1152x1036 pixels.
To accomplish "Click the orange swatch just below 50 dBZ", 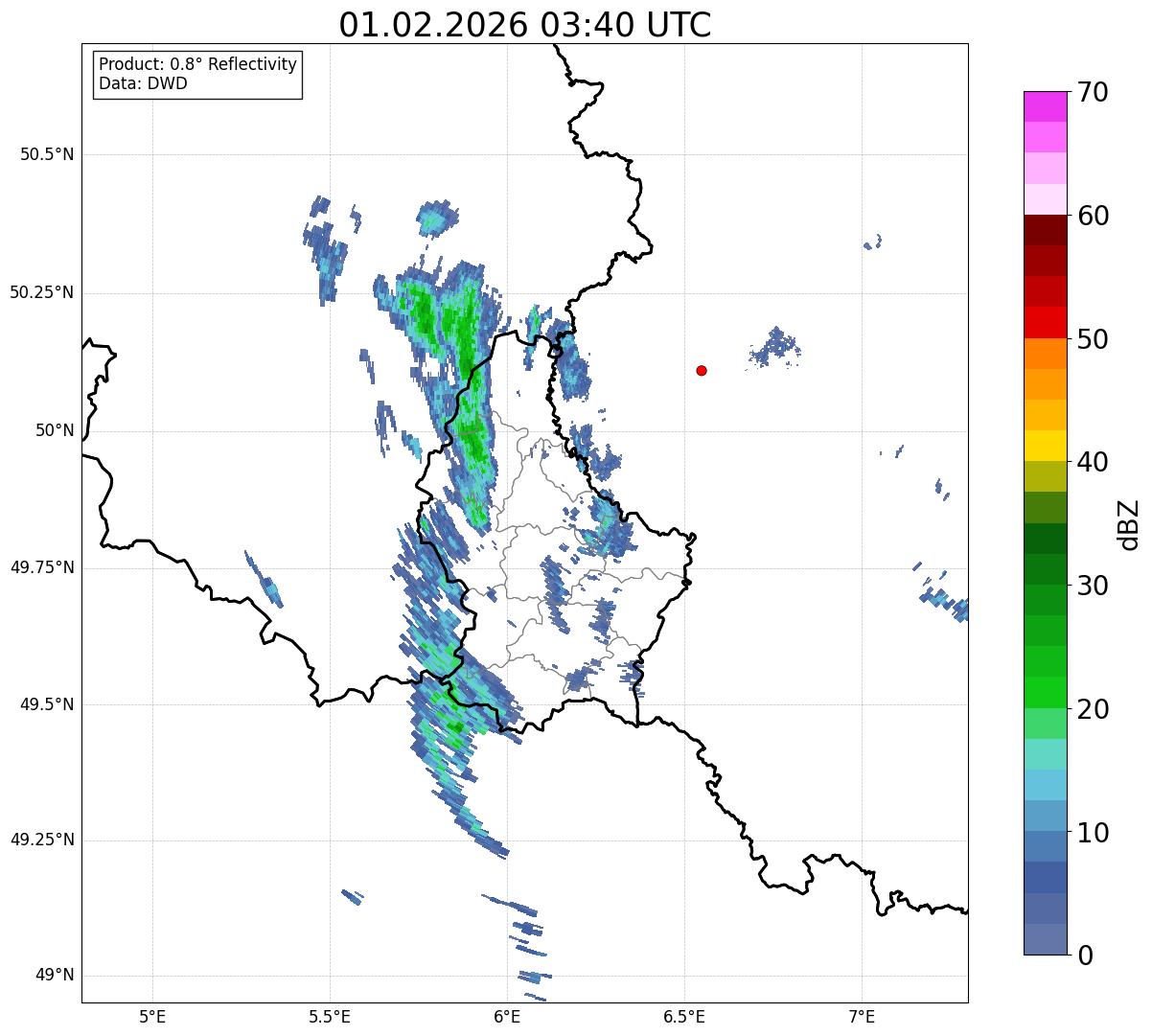I will pos(1045,354).
